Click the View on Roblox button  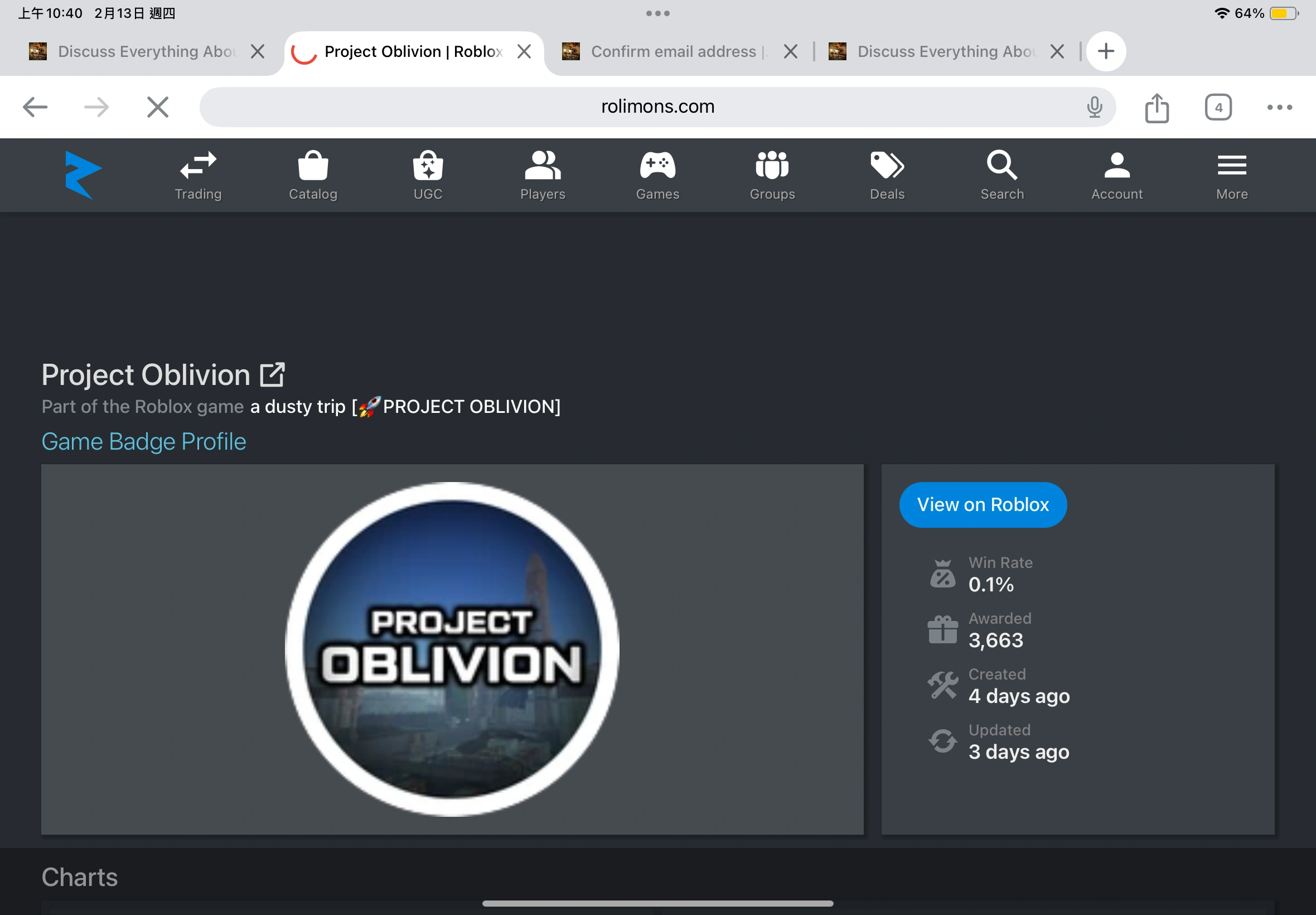click(x=983, y=504)
